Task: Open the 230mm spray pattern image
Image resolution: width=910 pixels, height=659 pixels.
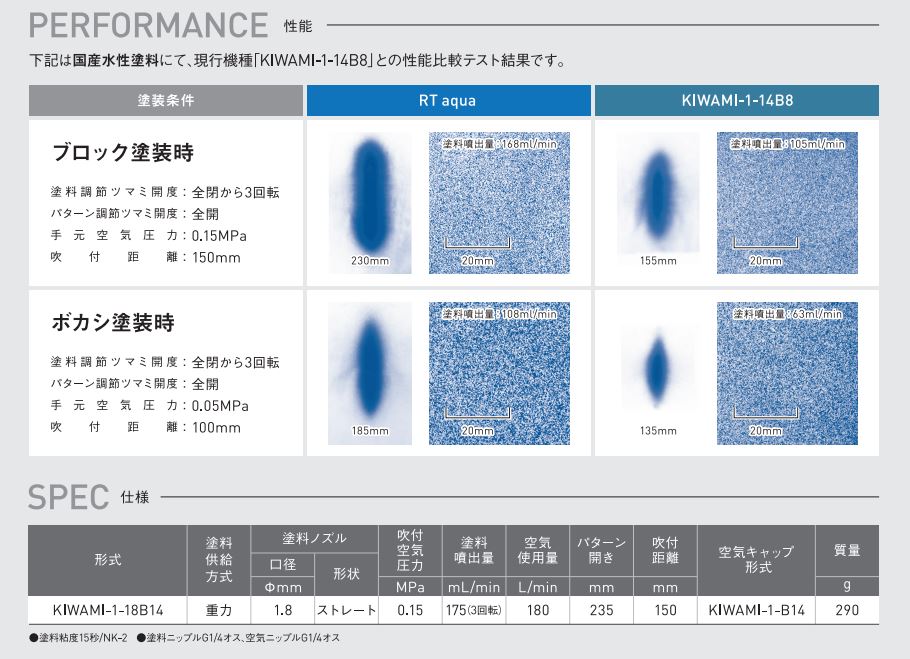Action: click(x=370, y=203)
